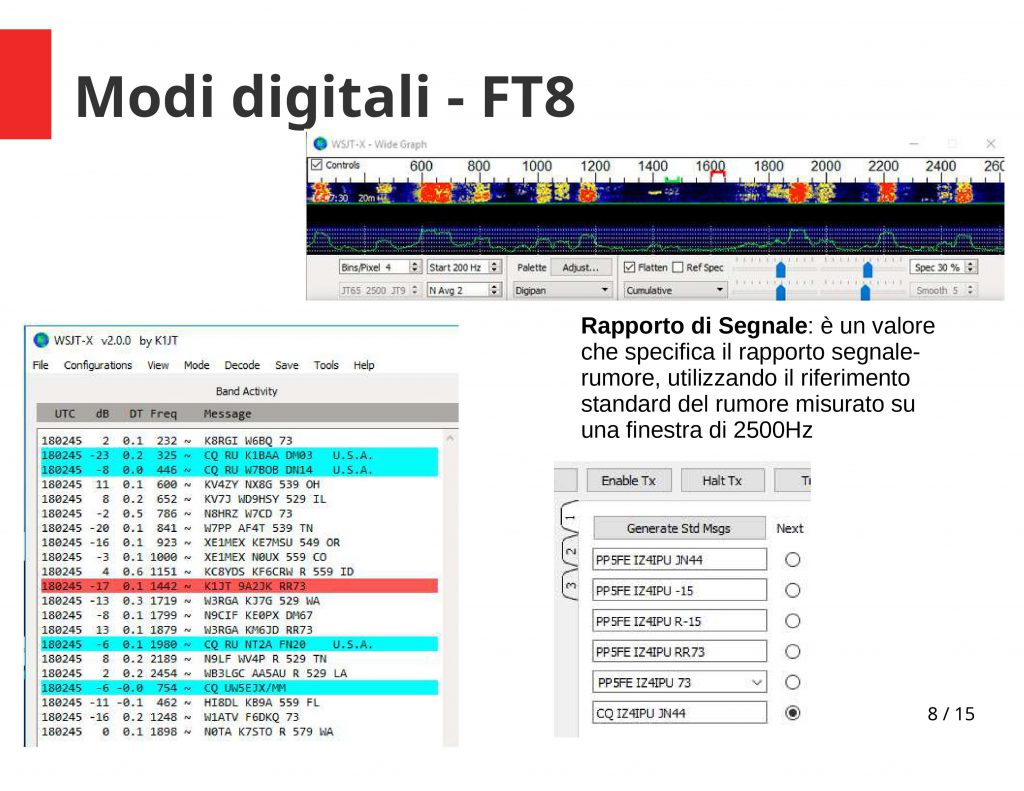This screenshot has height=791, width=1024.
Task: Click the Halt Tx button
Action: 722,481
